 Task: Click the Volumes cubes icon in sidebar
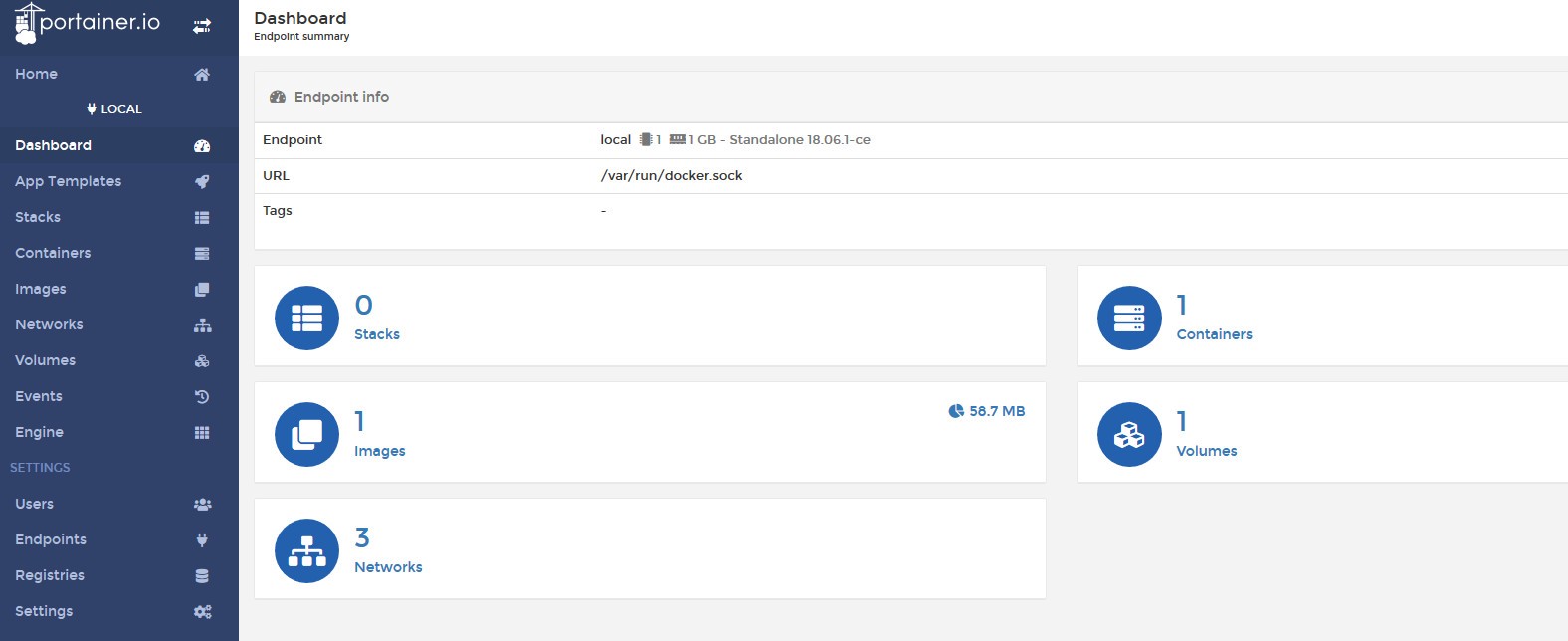point(202,361)
